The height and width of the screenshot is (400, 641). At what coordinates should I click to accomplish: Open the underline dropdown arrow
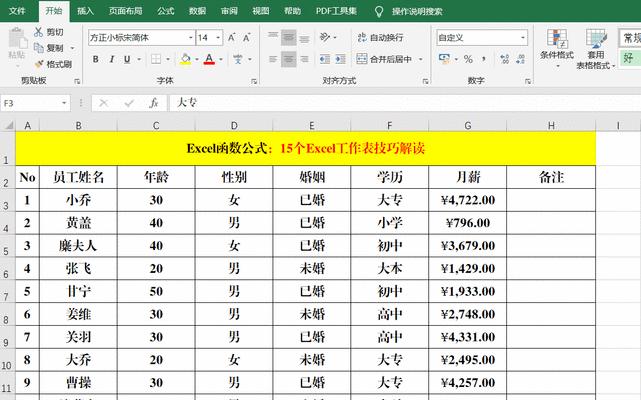(x=139, y=59)
